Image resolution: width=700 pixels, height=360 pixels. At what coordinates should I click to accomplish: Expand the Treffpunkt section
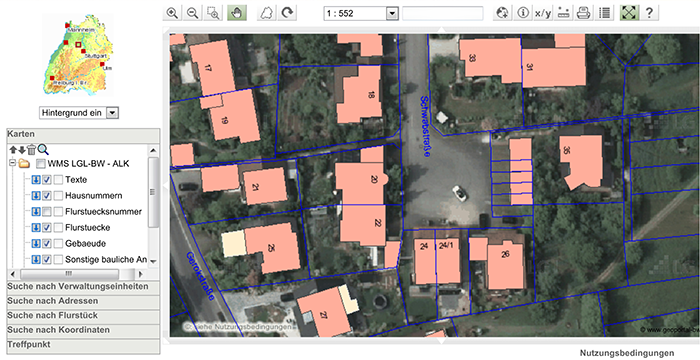(x=83, y=345)
